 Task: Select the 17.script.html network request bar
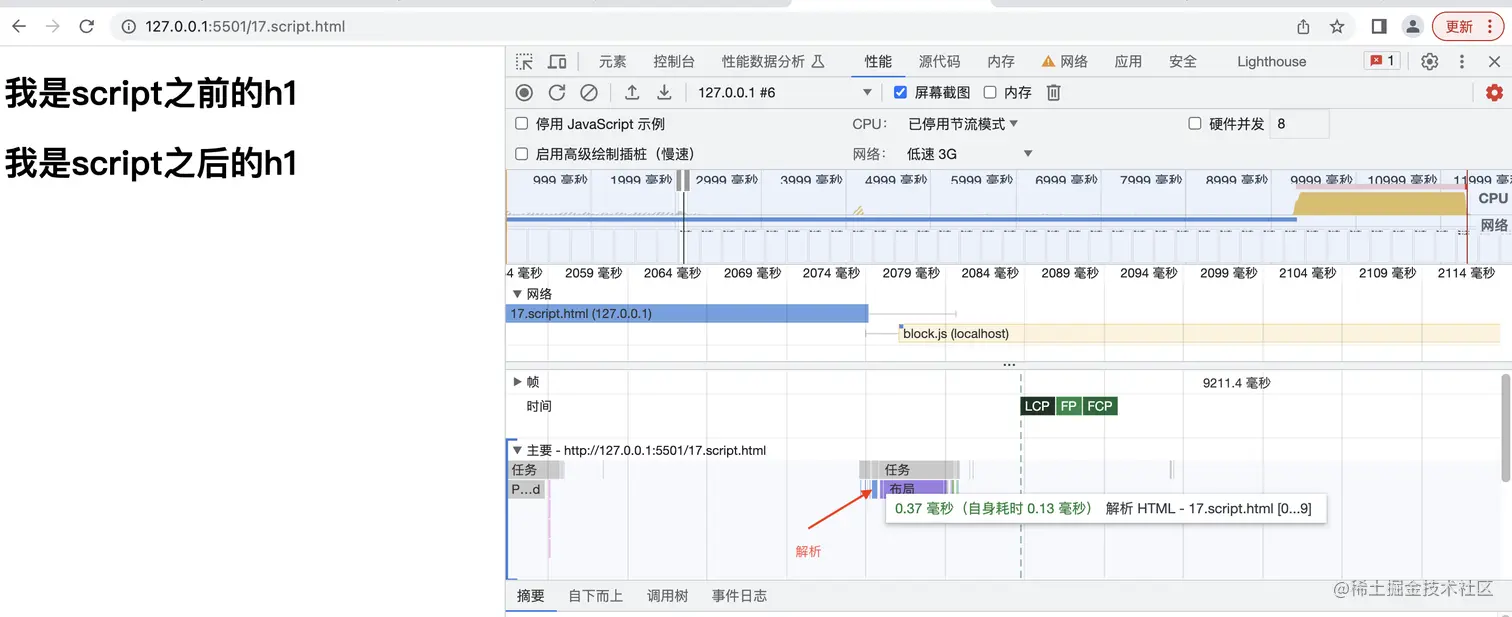pyautogui.click(x=687, y=313)
